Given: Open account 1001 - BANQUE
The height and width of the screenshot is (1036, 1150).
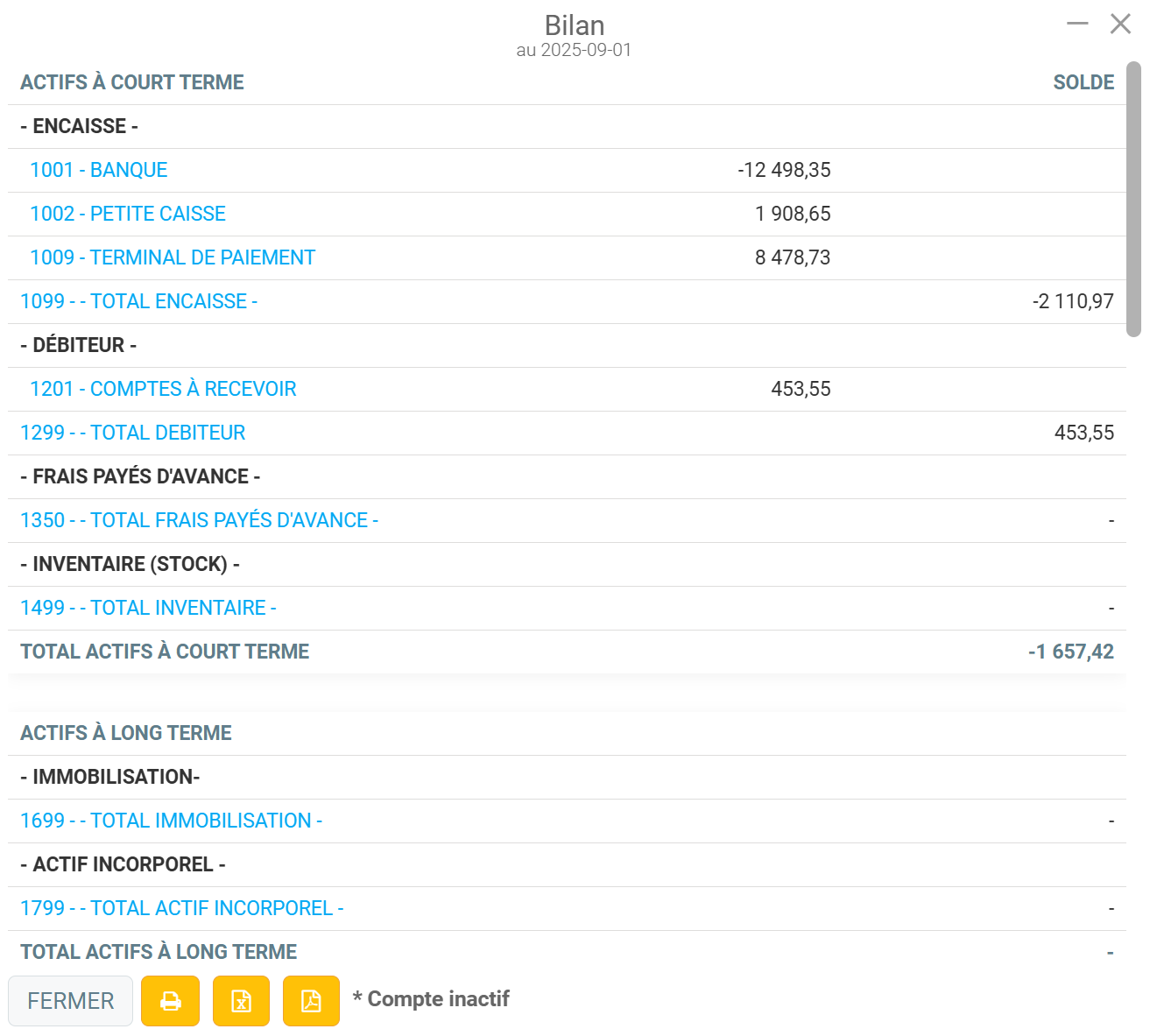Looking at the screenshot, I should (x=99, y=170).
